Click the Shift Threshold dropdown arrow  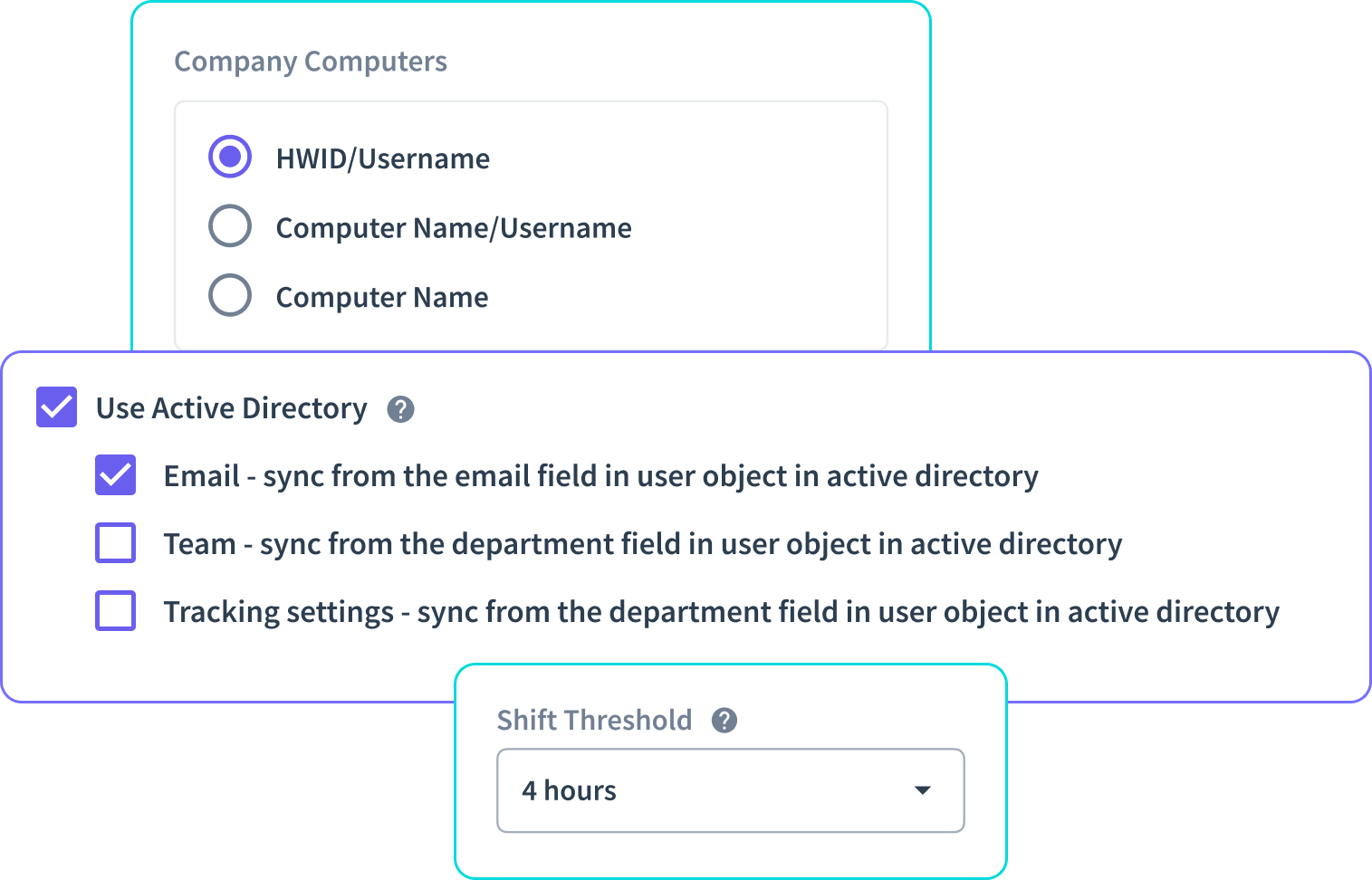(923, 790)
